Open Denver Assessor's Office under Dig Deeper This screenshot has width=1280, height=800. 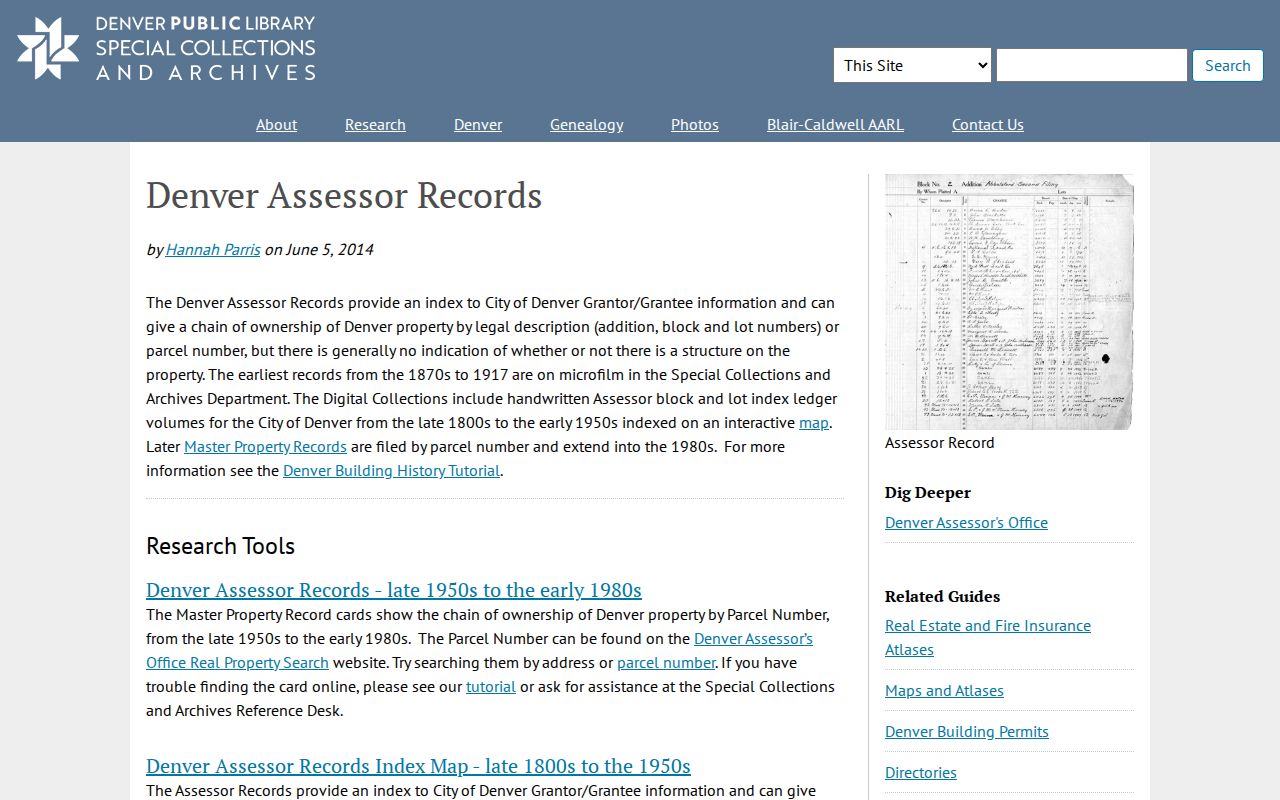(966, 522)
